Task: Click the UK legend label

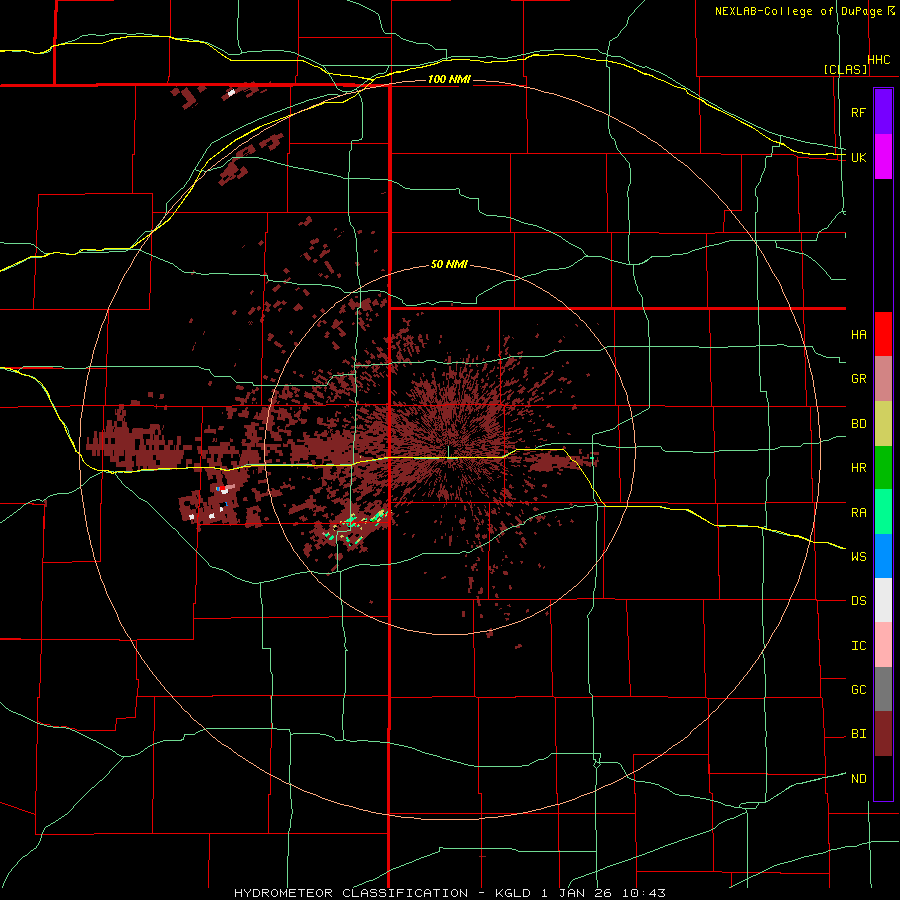Action: pos(858,157)
